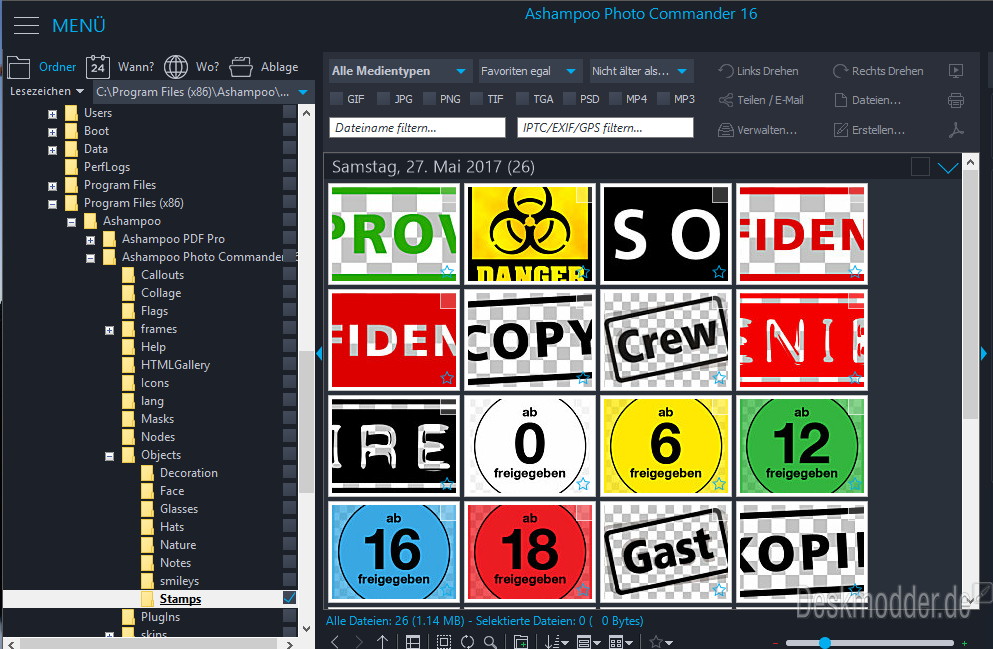Click Rechts Drehen rotate right

coord(878,71)
